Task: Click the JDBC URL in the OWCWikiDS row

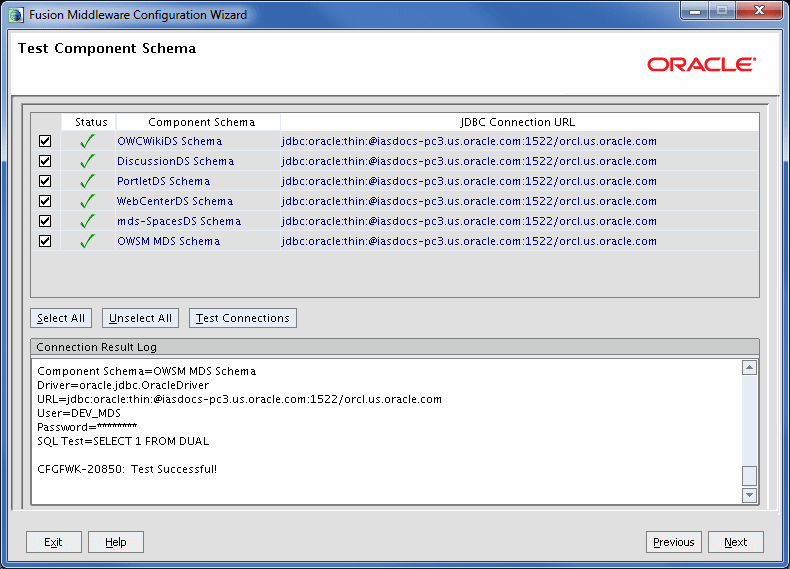Action: tap(469, 141)
